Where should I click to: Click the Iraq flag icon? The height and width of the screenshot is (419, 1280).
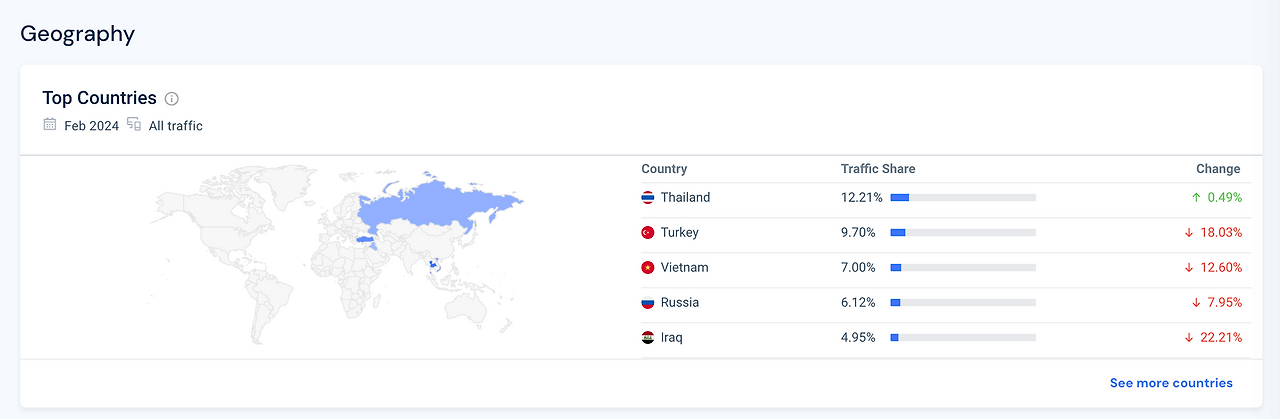coord(648,338)
